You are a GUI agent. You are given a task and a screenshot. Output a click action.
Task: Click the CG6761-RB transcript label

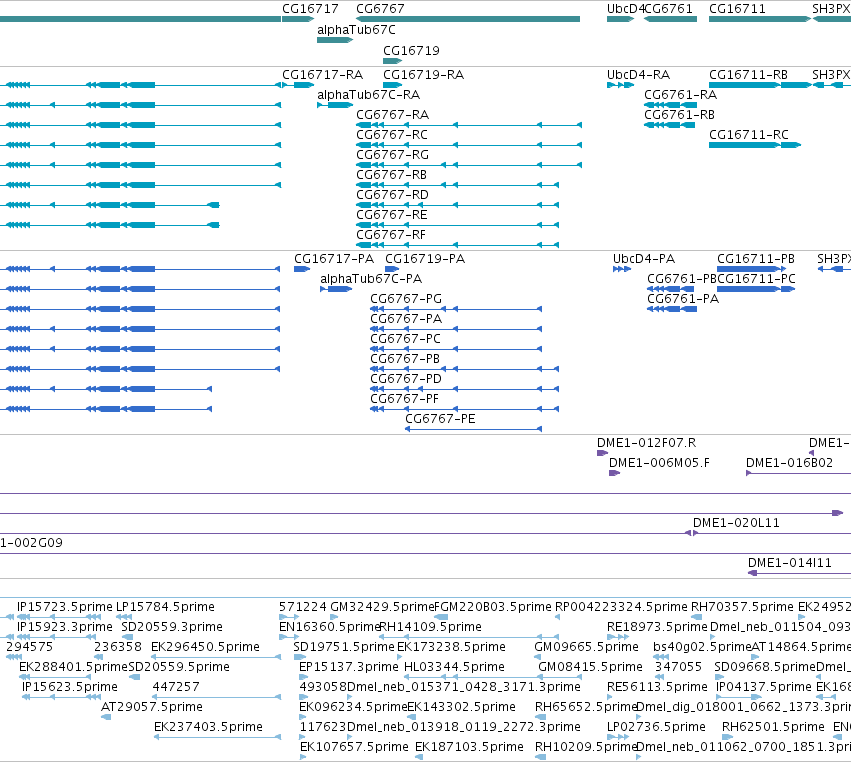679,115
